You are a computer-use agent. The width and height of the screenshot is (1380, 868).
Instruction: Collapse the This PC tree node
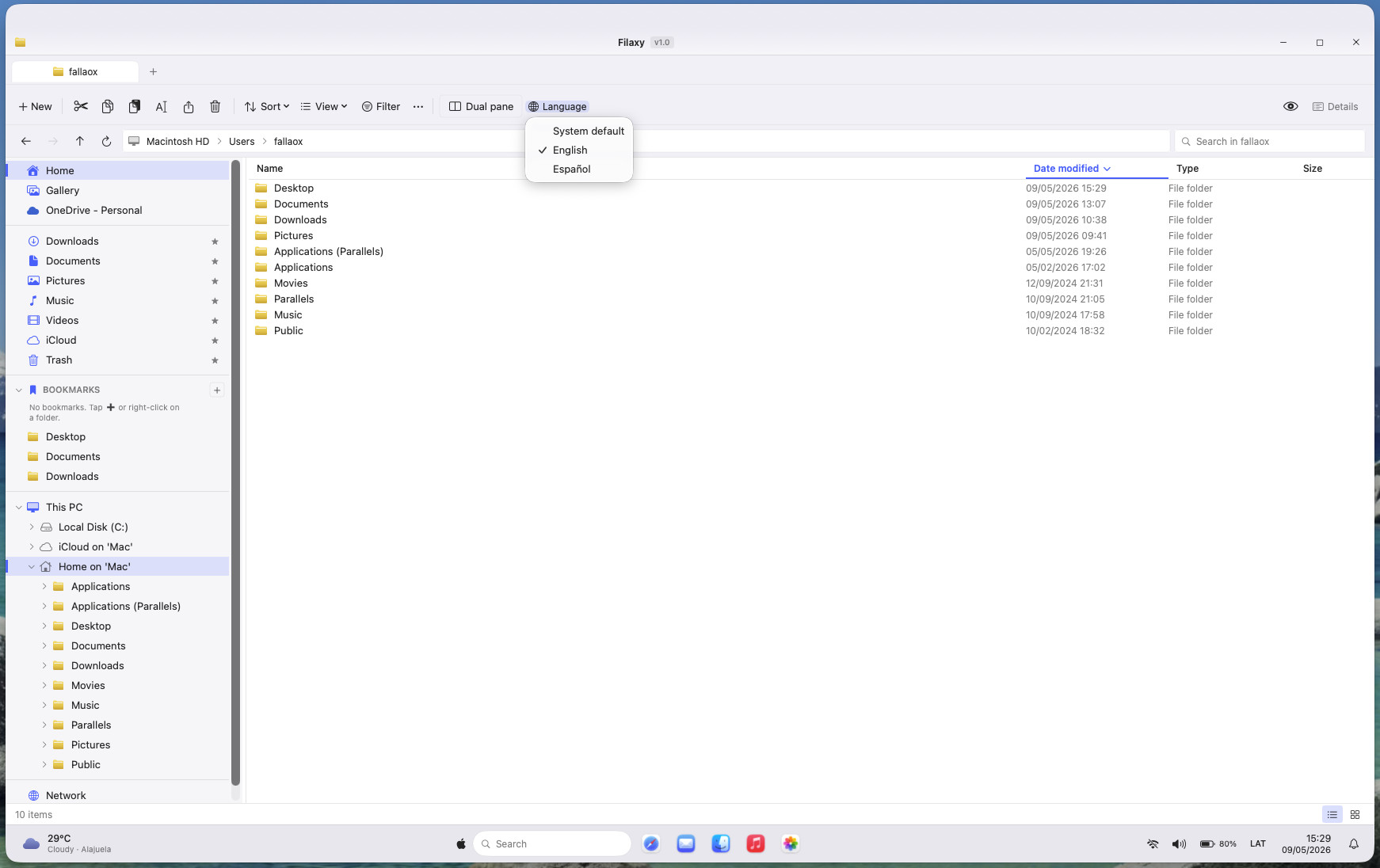19,507
